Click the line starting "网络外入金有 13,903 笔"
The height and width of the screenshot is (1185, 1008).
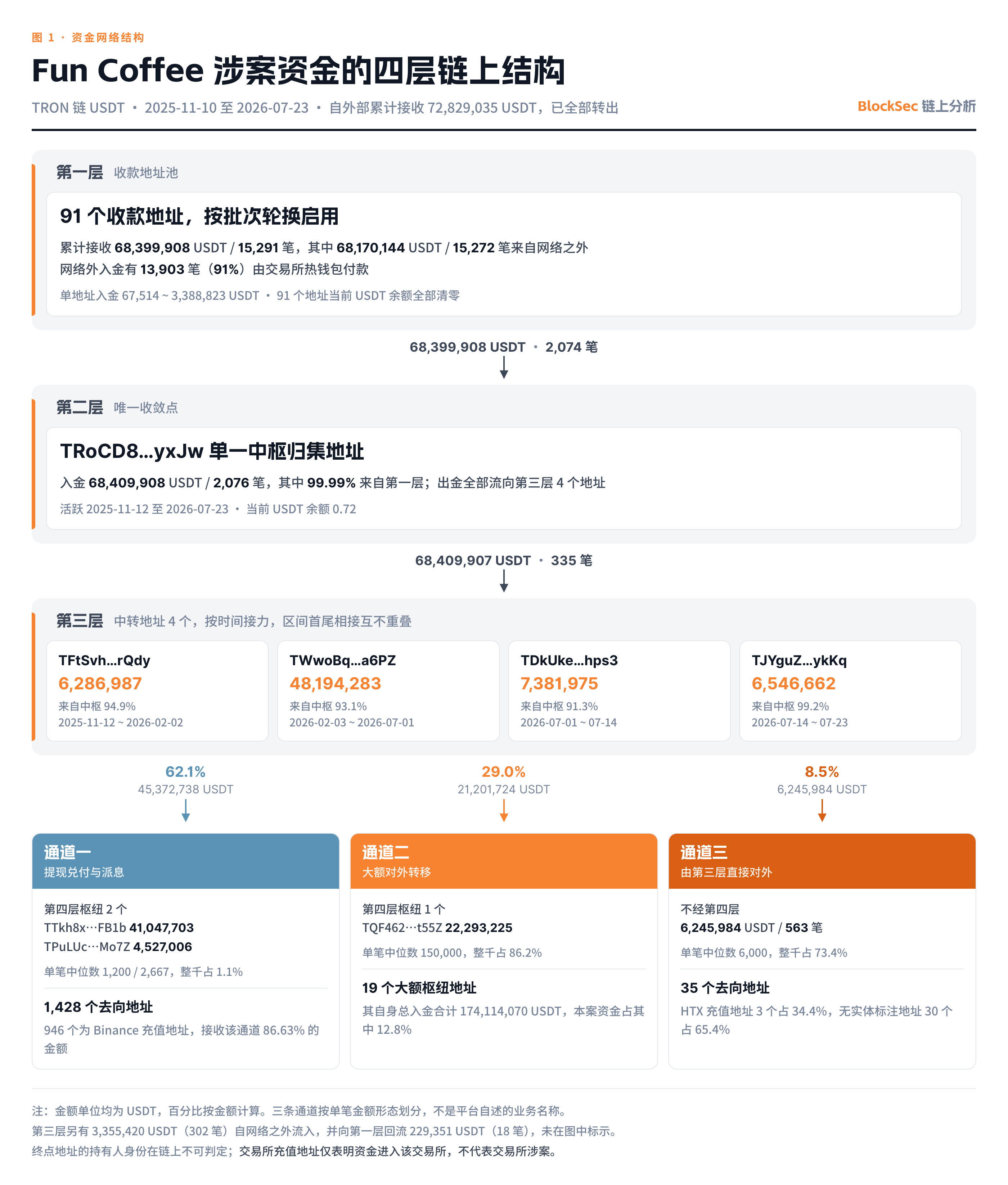(x=214, y=269)
